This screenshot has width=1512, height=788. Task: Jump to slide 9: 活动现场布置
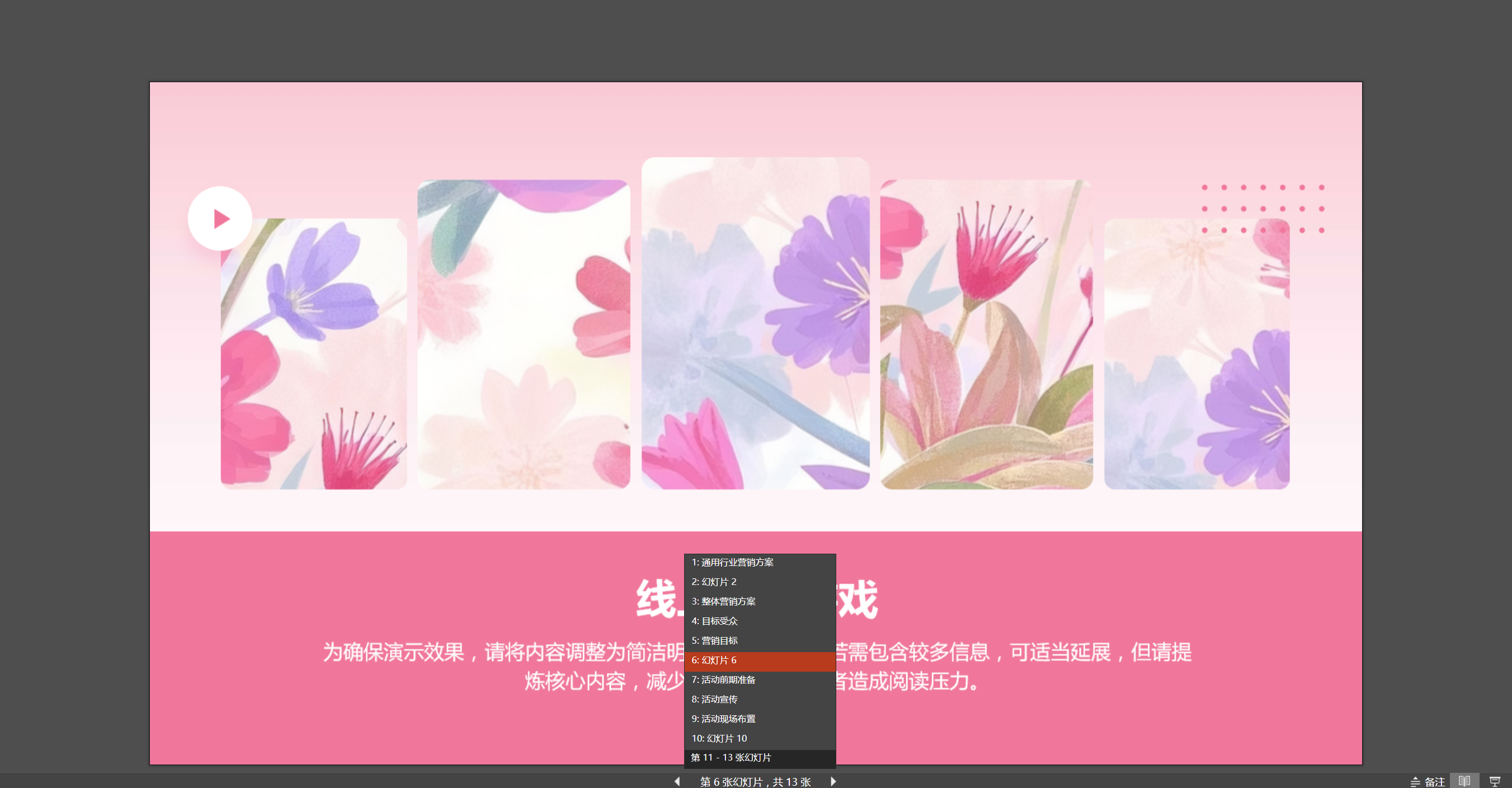coord(760,719)
